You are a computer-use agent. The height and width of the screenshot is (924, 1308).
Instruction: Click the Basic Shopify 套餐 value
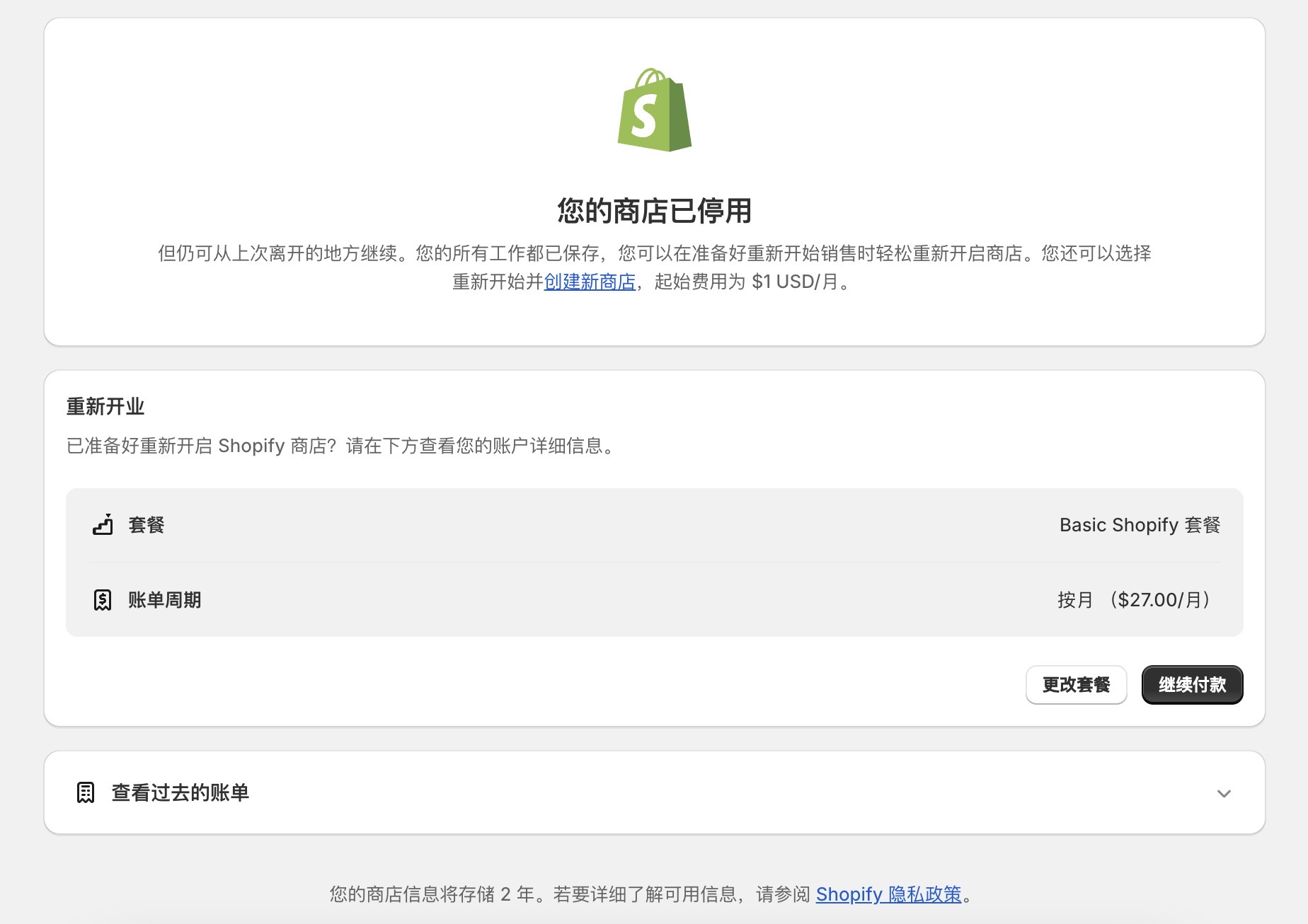coord(1140,525)
